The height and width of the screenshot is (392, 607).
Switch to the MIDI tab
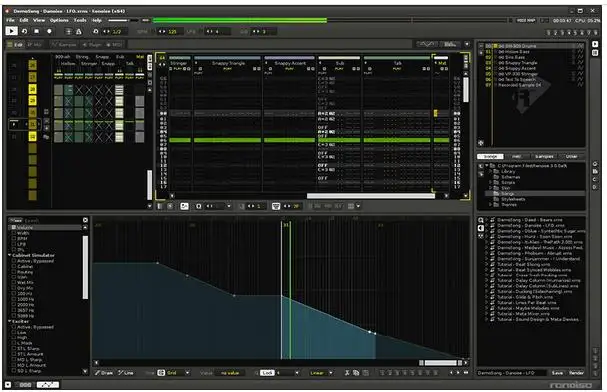114,45
